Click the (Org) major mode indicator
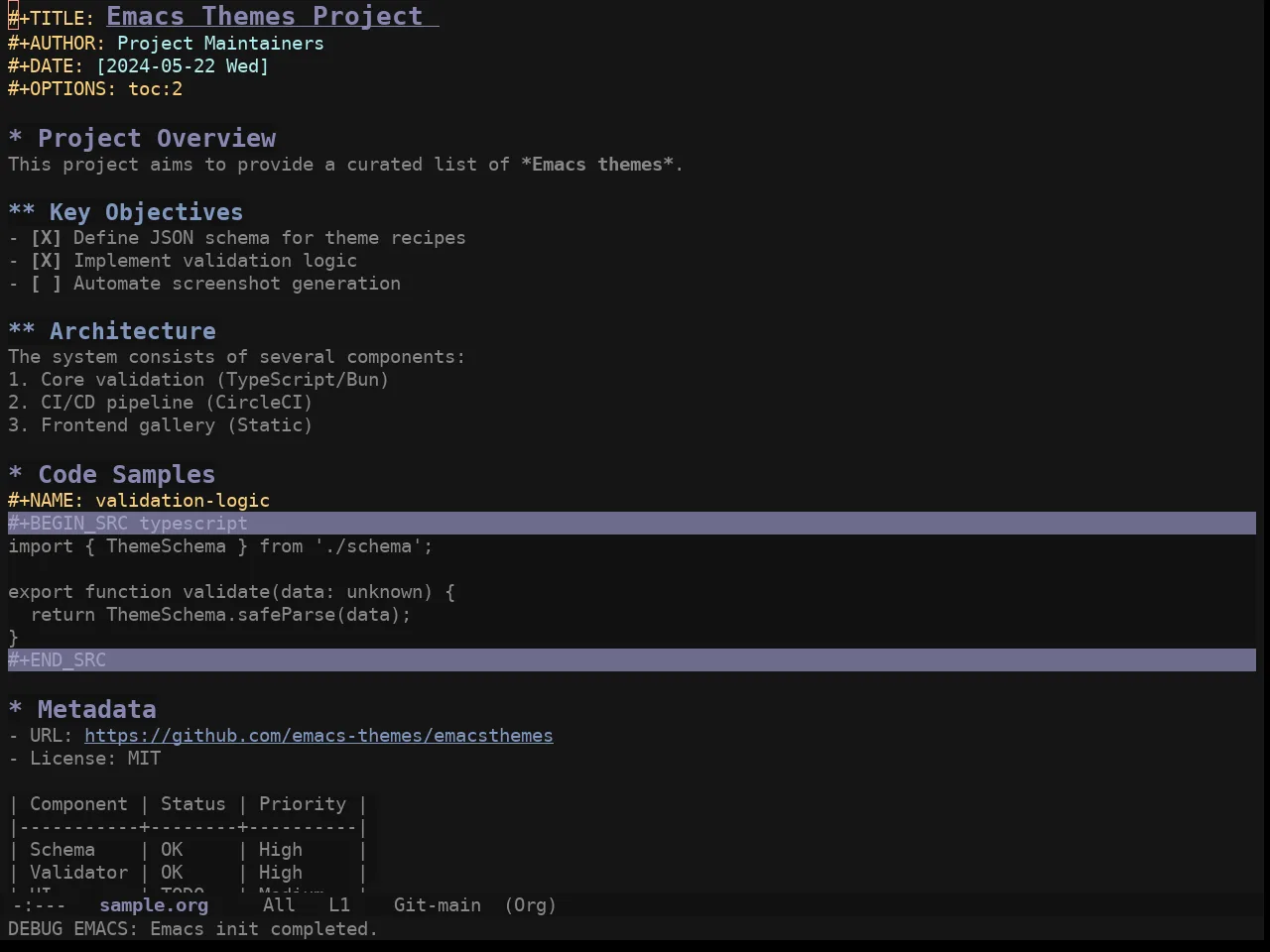1270x952 pixels. 531,905
